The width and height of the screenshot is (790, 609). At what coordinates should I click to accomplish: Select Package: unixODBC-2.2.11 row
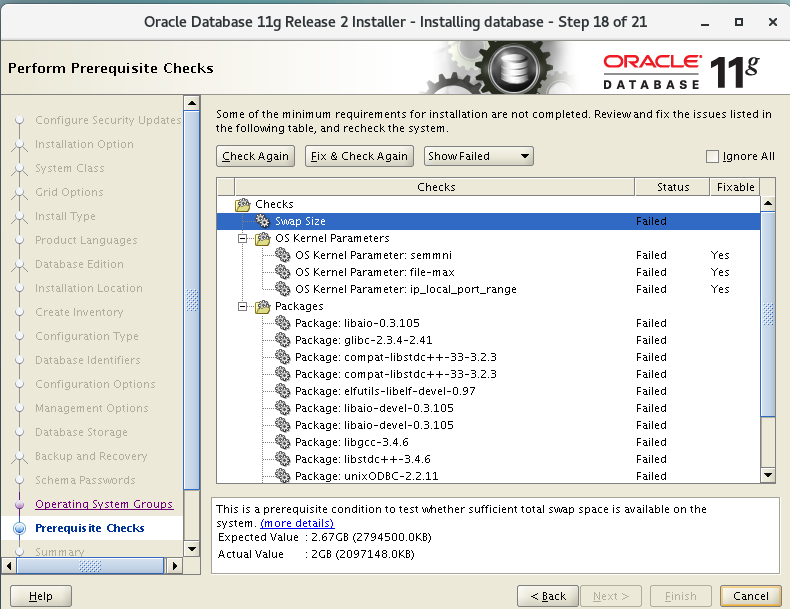tap(488, 476)
